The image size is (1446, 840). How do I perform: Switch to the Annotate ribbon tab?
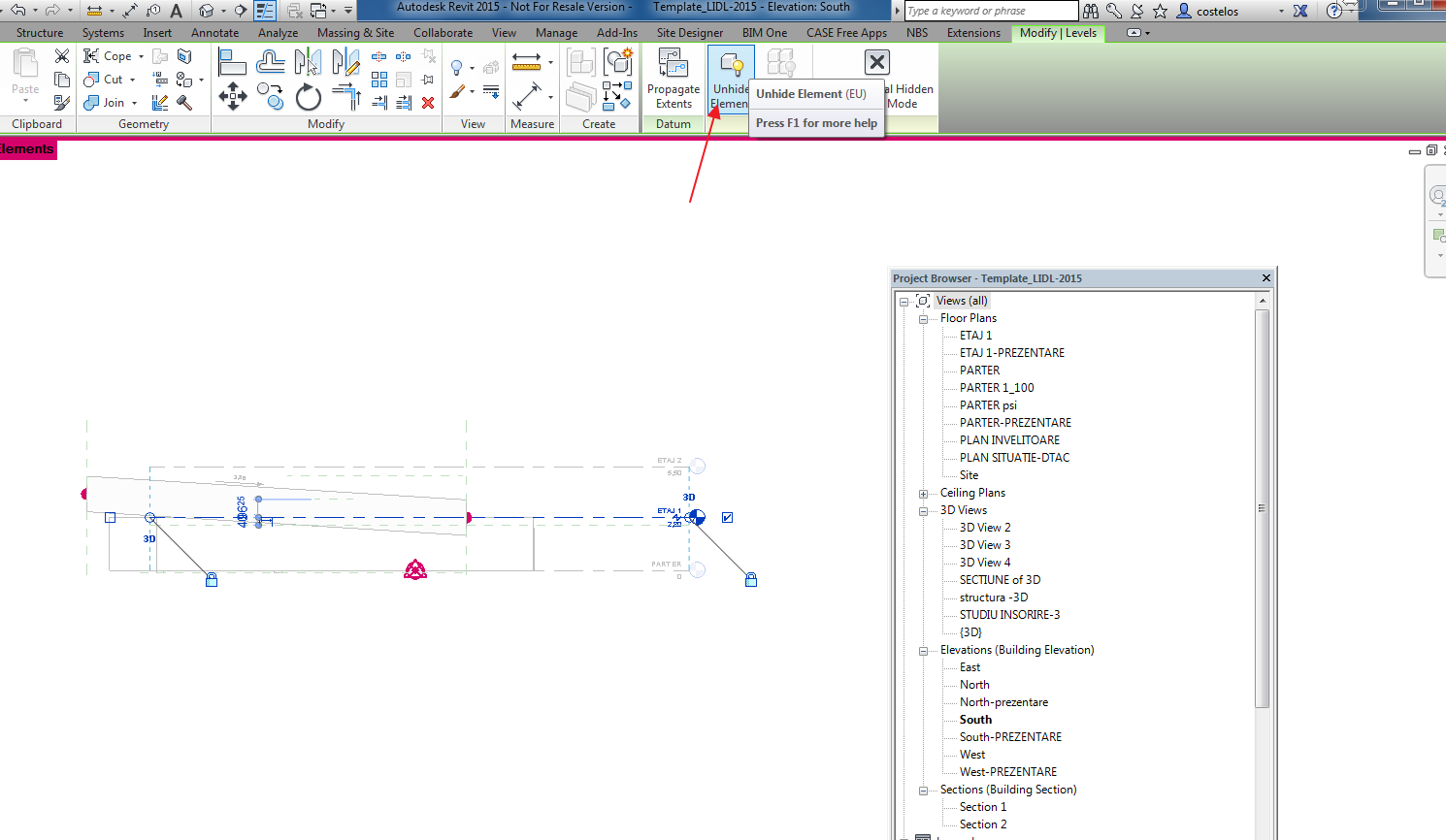214,32
